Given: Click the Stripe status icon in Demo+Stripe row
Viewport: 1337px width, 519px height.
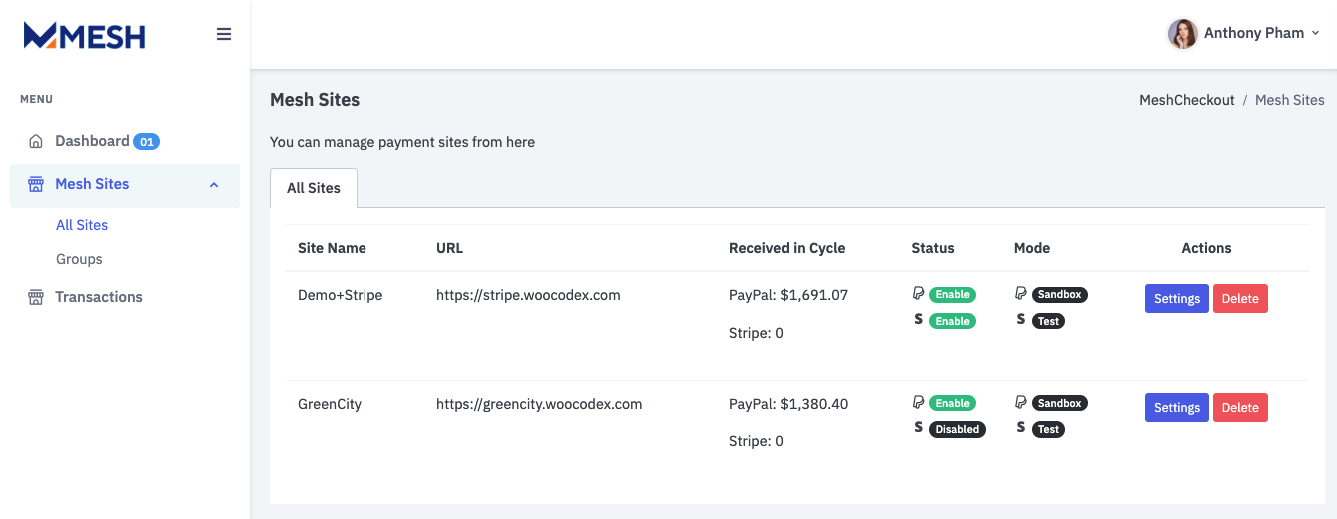Looking at the screenshot, I should point(919,320).
